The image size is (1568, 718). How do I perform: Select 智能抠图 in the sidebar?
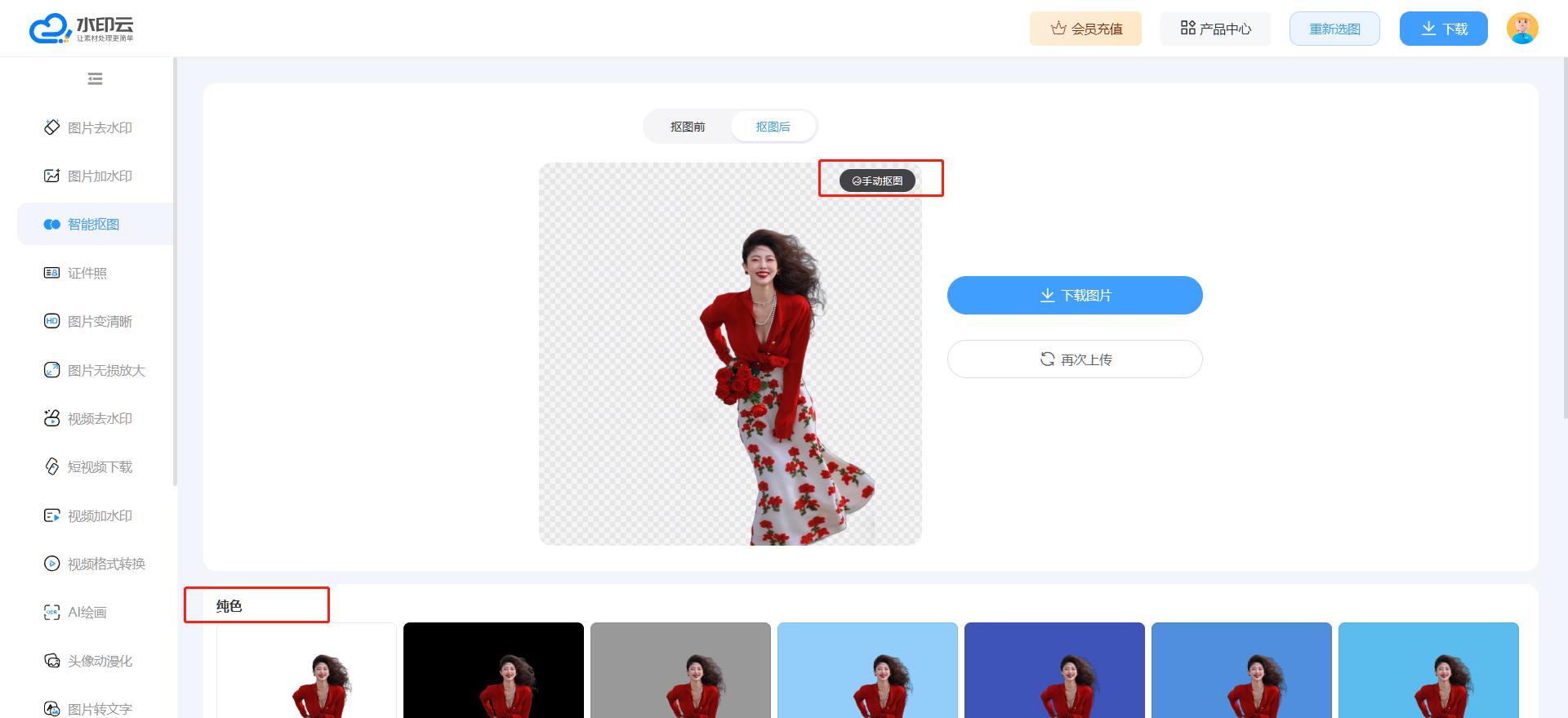94,224
